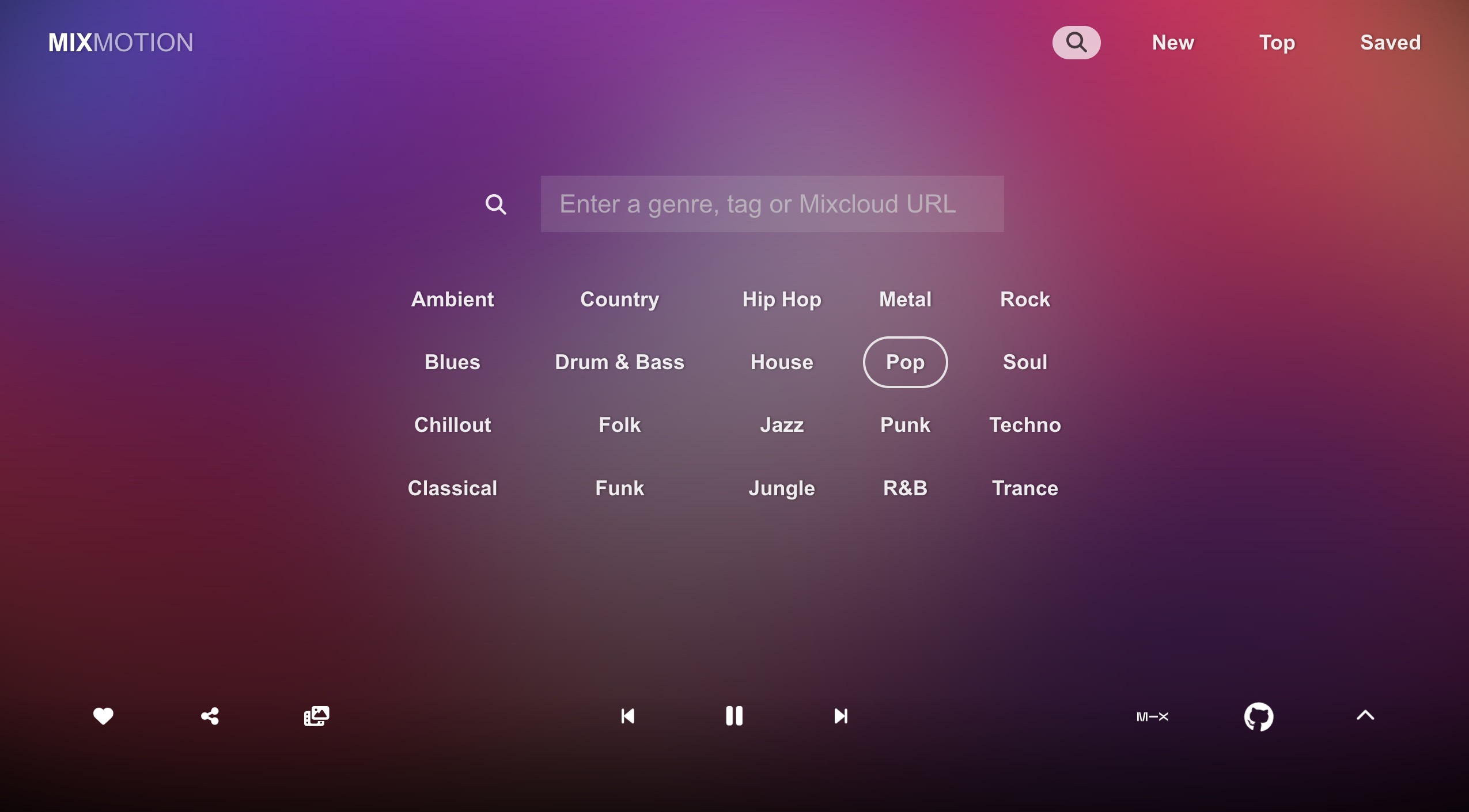Change the background visual scene
The image size is (1469, 812).
click(316, 716)
